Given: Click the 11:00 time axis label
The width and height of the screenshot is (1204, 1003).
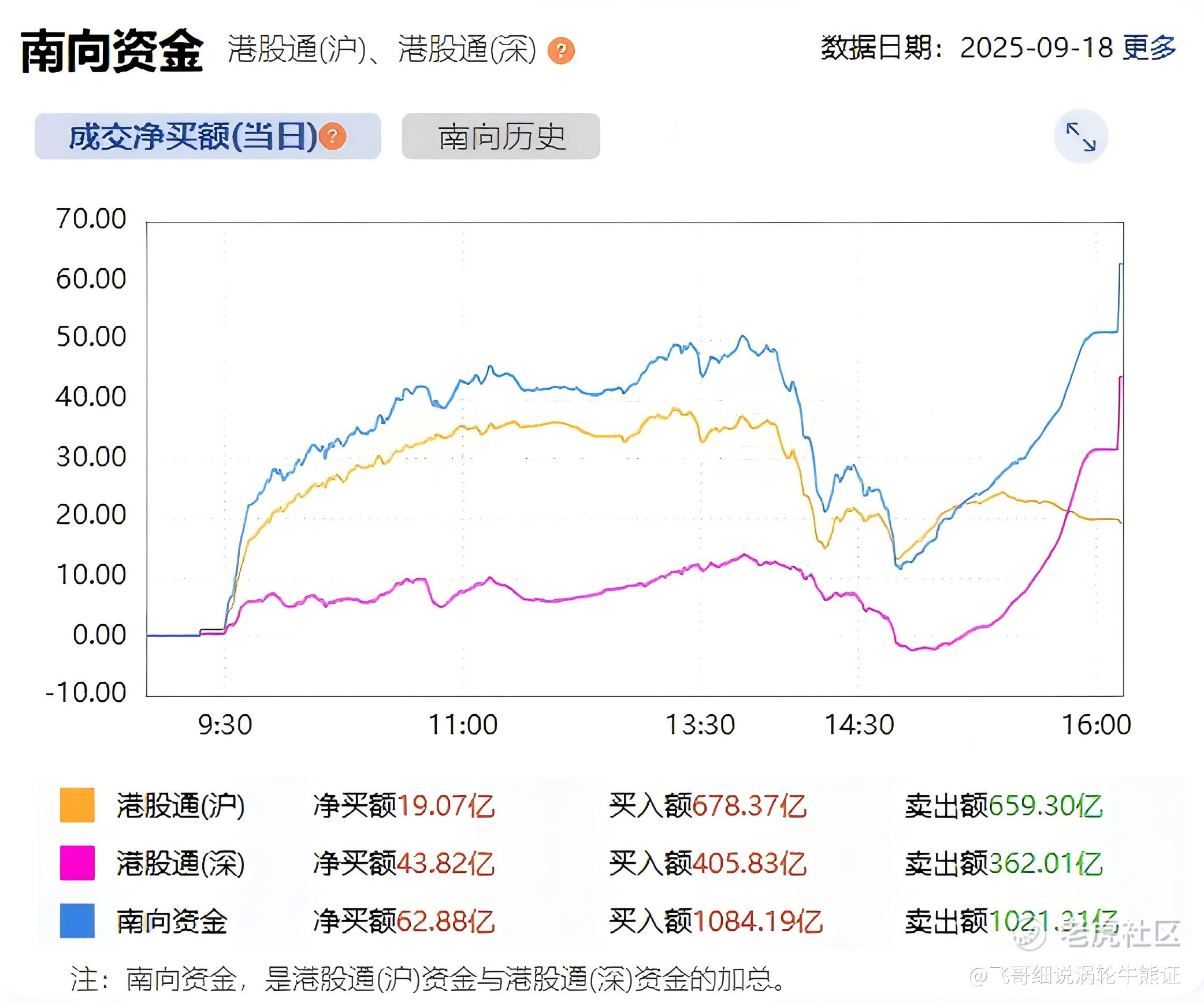Looking at the screenshot, I should pos(463,725).
